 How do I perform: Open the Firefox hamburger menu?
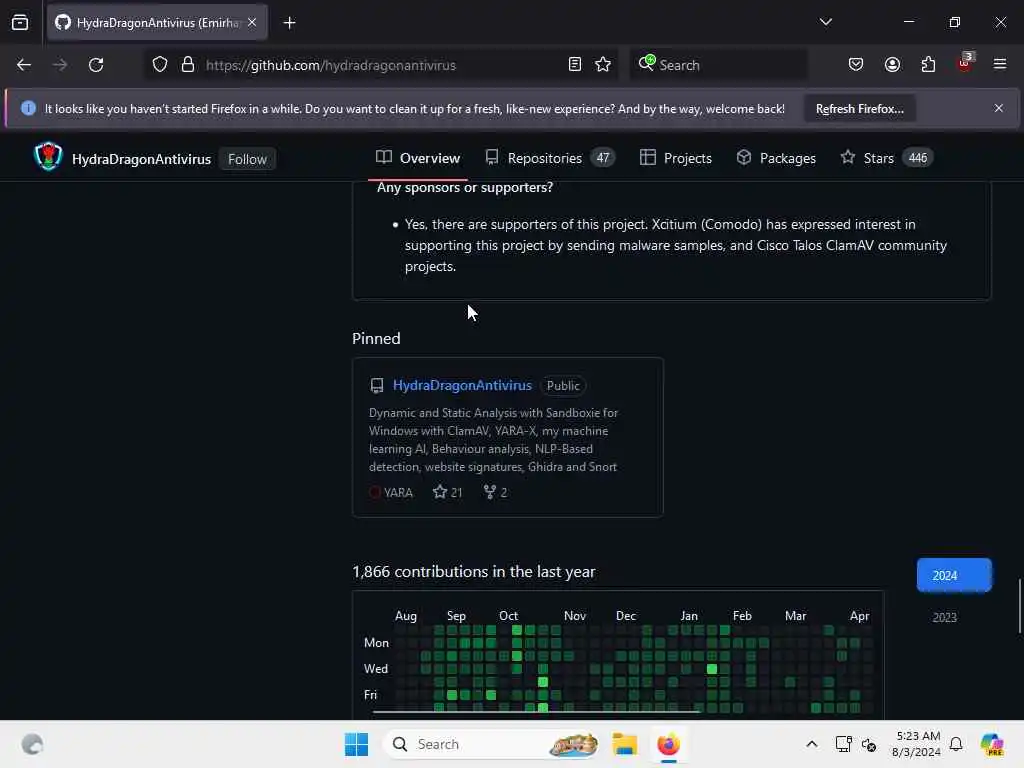(999, 64)
